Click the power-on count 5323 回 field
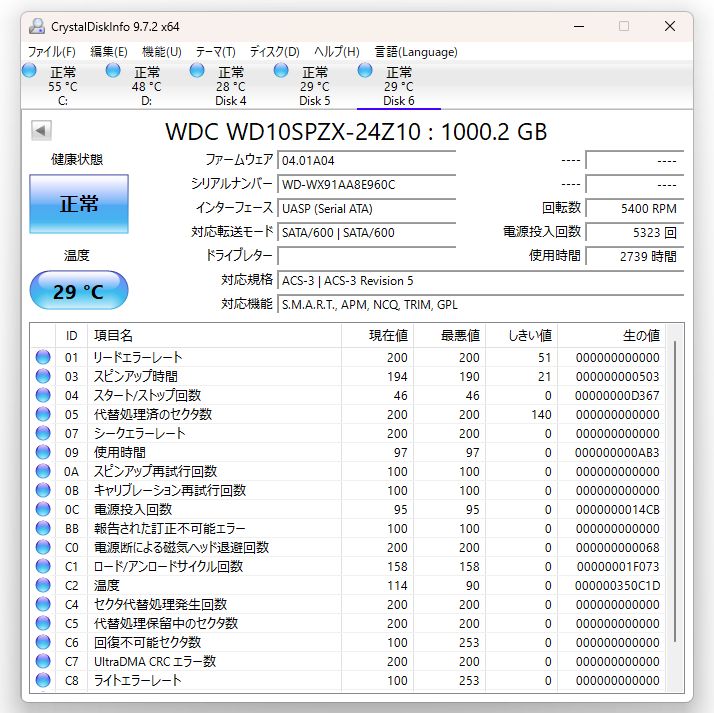This screenshot has height=713, width=714. click(x=635, y=233)
